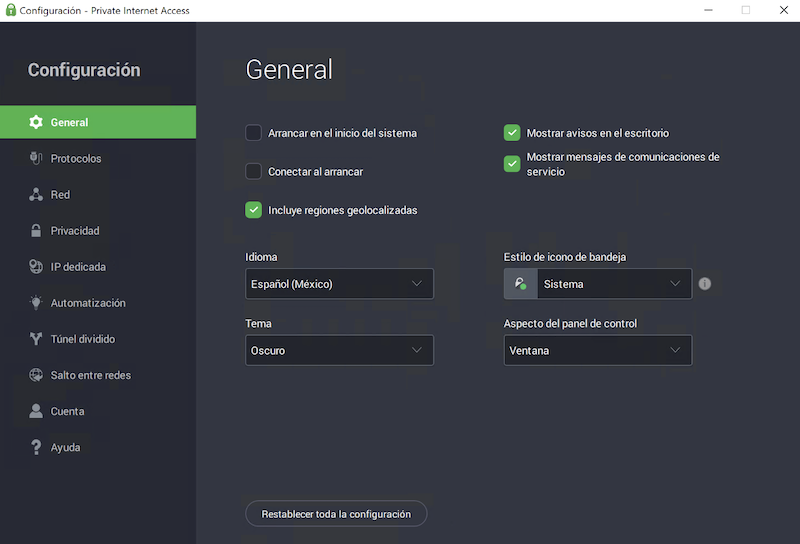The image size is (800, 544).
Task: Click the IP dedicada globe icon
Action: pyautogui.click(x=36, y=267)
